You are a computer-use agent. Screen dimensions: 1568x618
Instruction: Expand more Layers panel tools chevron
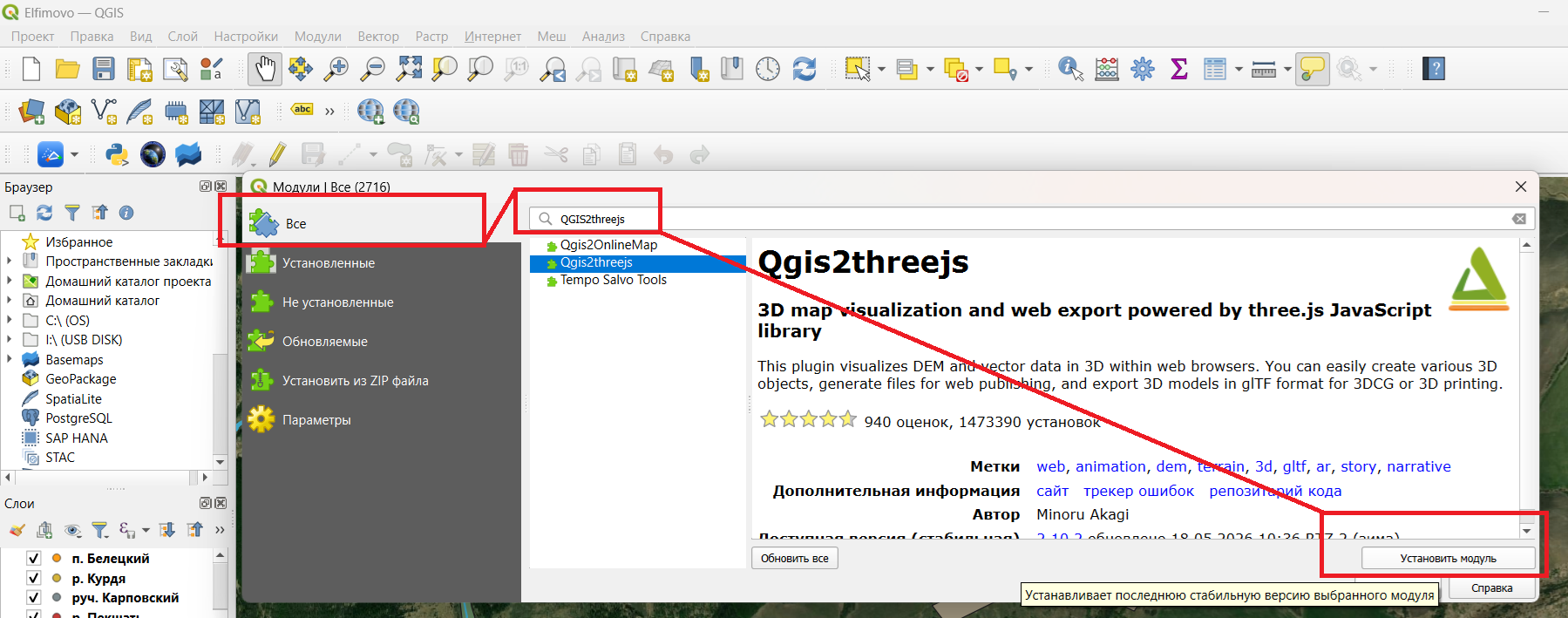(x=220, y=530)
